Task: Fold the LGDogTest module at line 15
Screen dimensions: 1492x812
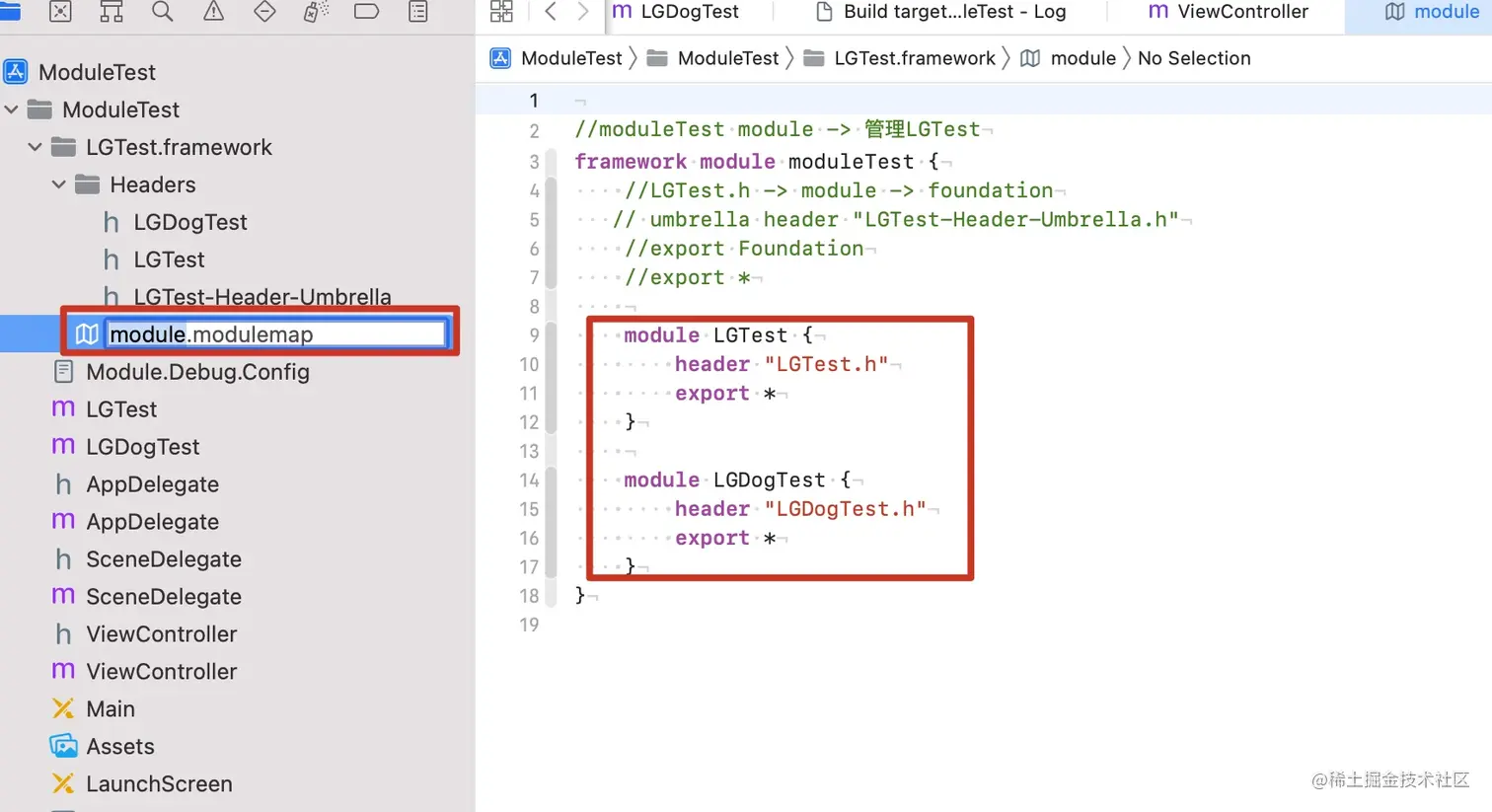Action: (553, 523)
